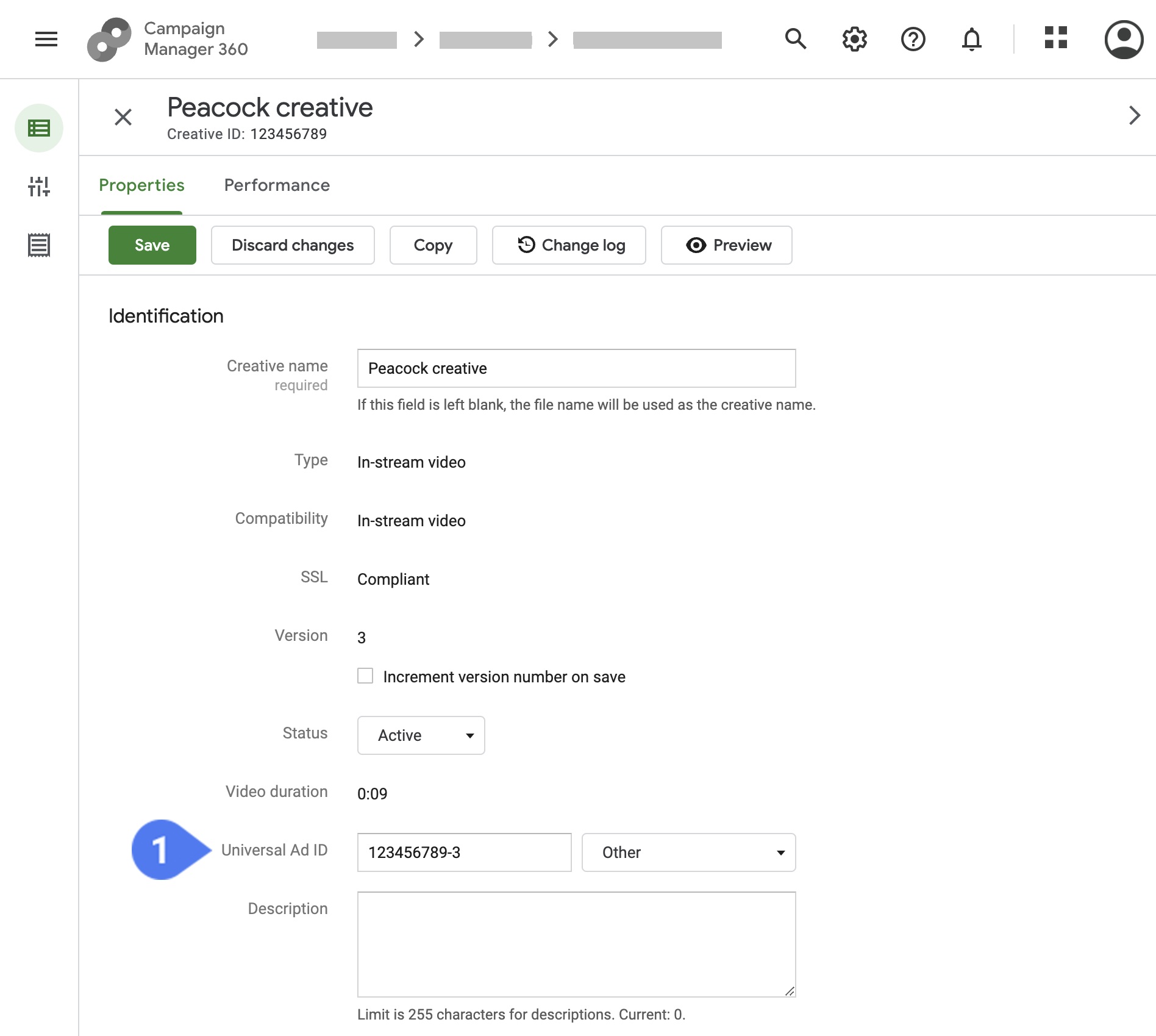Click the third breadcrumb item

coord(648,40)
